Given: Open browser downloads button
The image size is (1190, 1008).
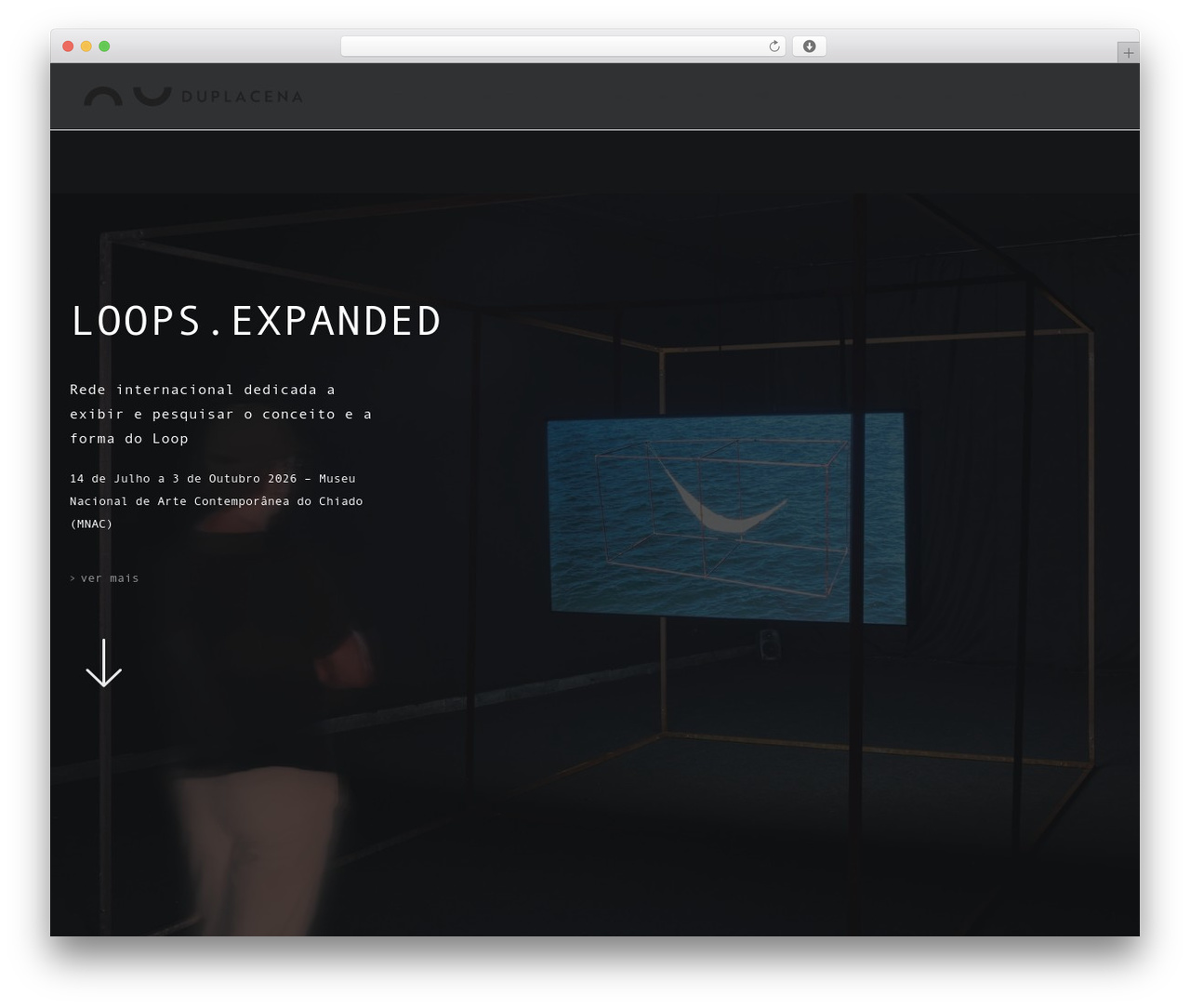Looking at the screenshot, I should pyautogui.click(x=809, y=46).
